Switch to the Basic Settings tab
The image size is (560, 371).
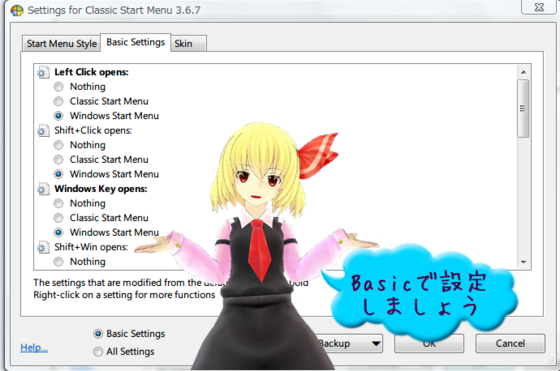[136, 42]
